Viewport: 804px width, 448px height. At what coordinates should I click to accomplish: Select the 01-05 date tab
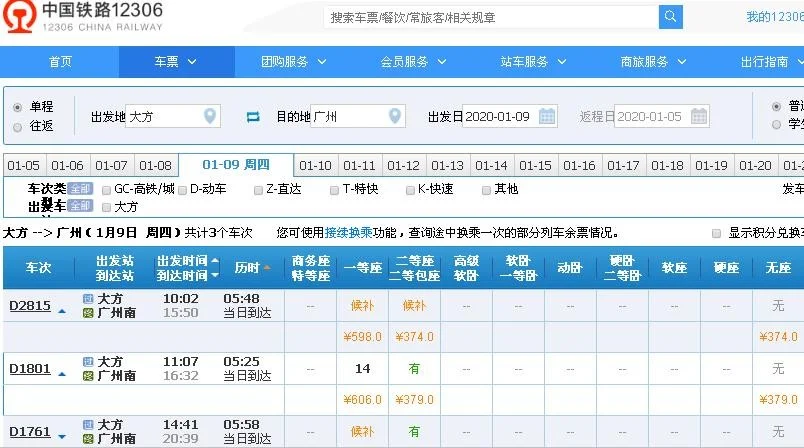(24, 166)
